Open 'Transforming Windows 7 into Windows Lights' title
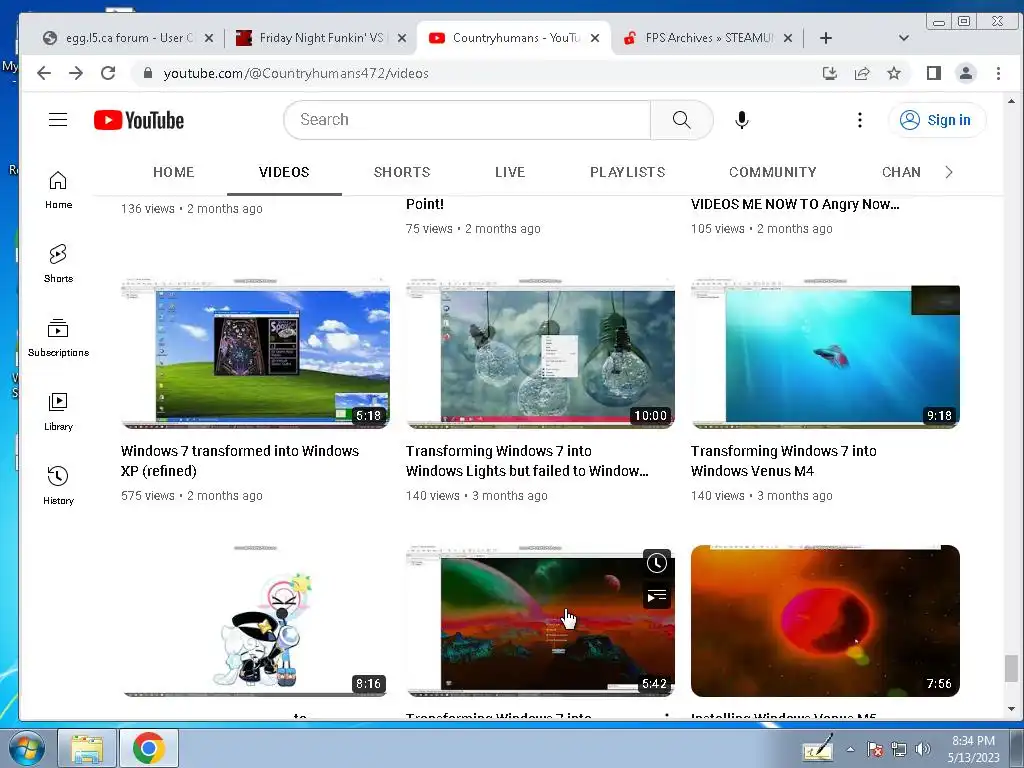Image resolution: width=1024 pixels, height=768 pixels. [x=527, y=460]
